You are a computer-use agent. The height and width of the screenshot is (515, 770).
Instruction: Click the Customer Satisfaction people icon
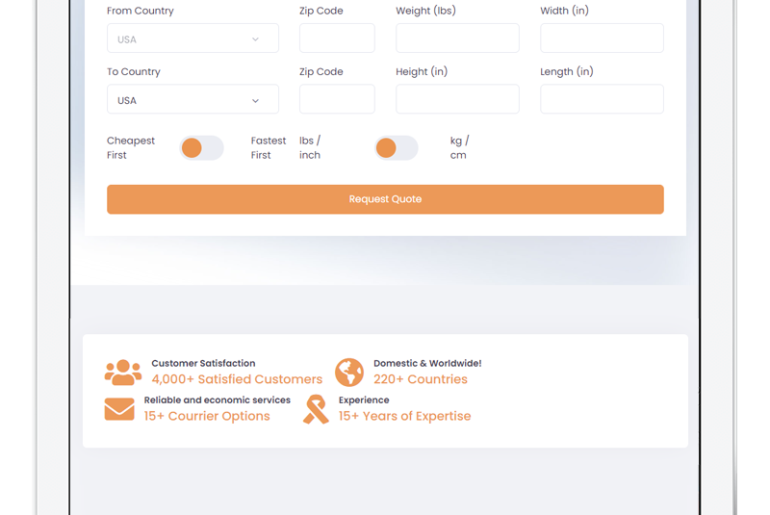coord(123,372)
